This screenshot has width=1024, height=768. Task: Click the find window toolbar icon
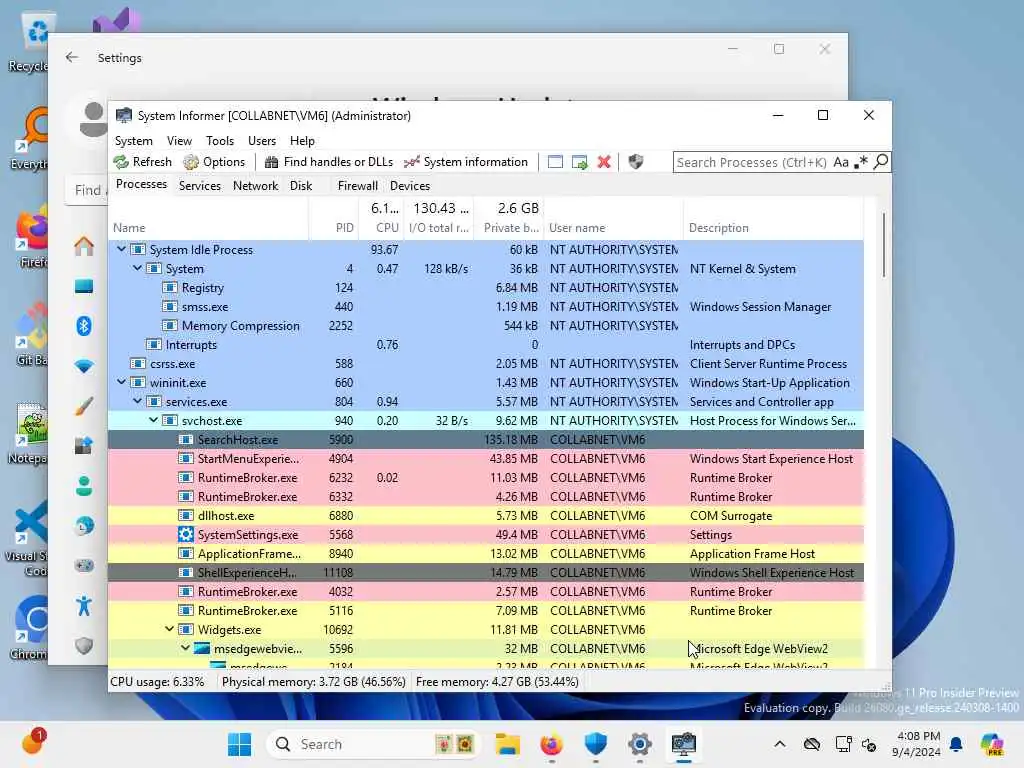(555, 162)
